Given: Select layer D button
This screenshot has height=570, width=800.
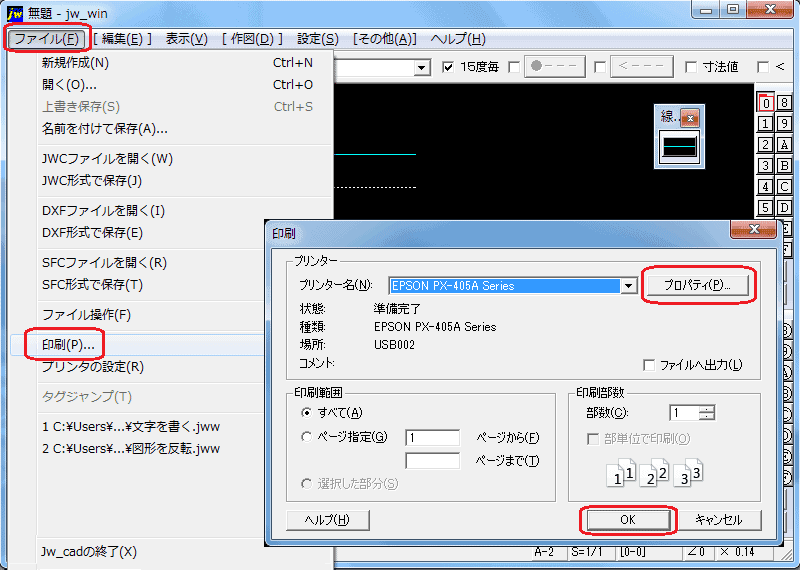Looking at the screenshot, I should [x=784, y=208].
